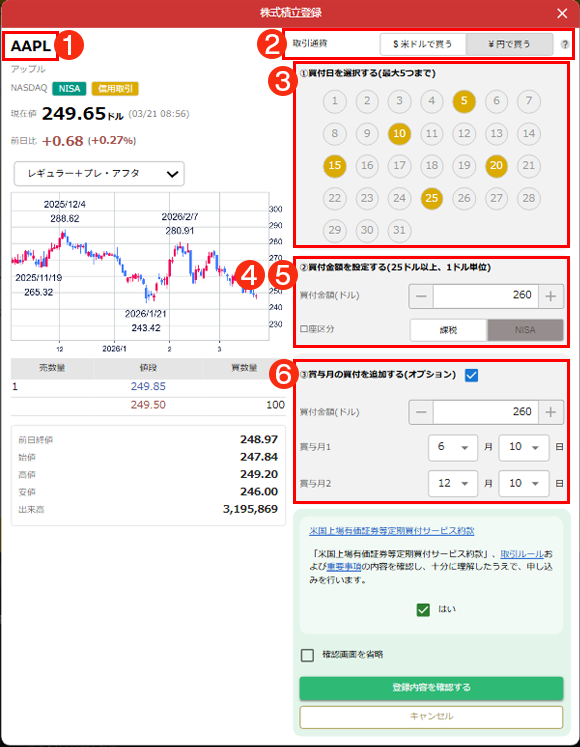Close the stock accumulation registration dialog
Viewport: 580px width, 747px height.
pyautogui.click(x=562, y=13)
